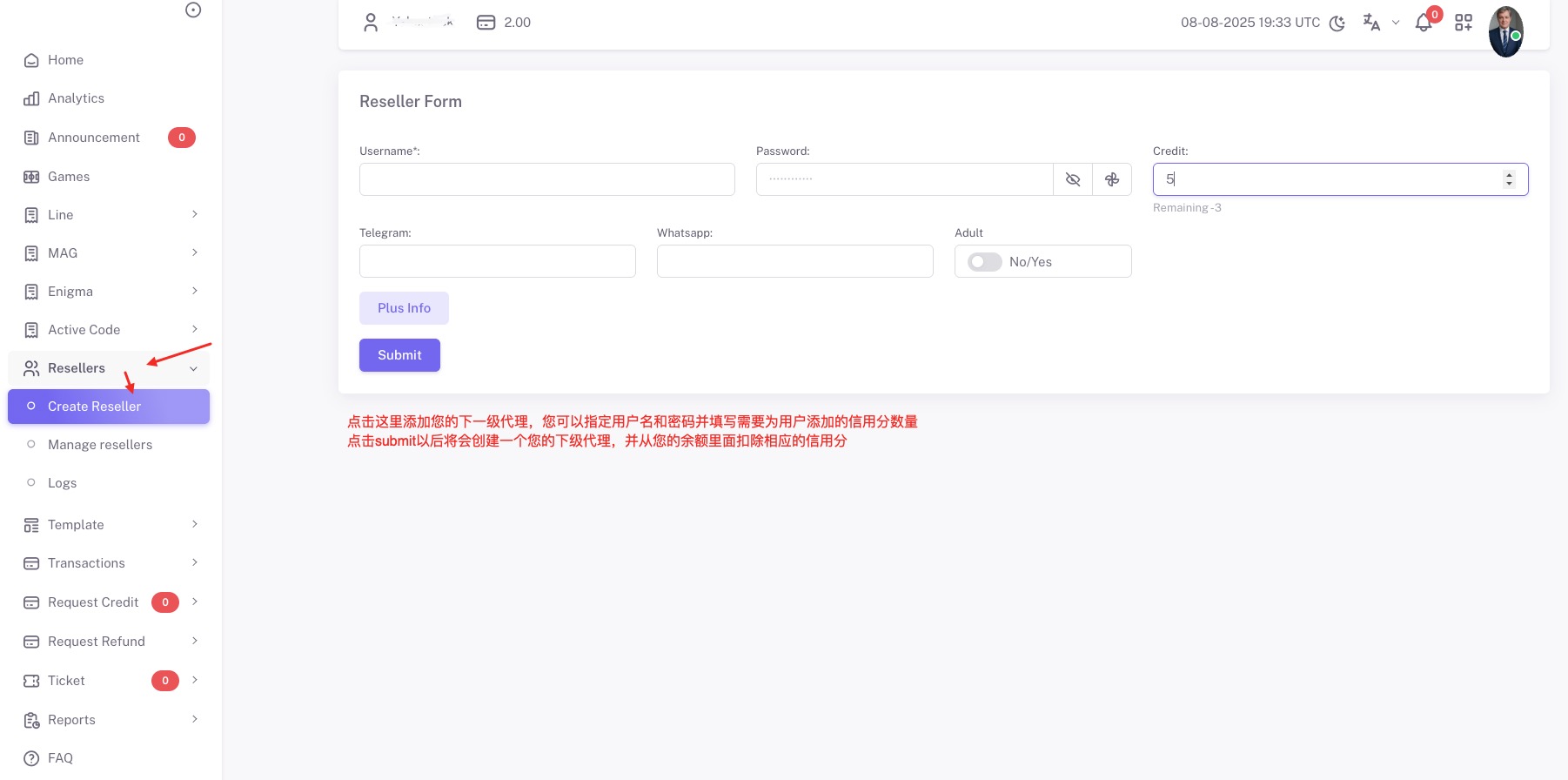Expand the Line submenu chevron
Screen dimensions: 1568x780
pos(195,214)
